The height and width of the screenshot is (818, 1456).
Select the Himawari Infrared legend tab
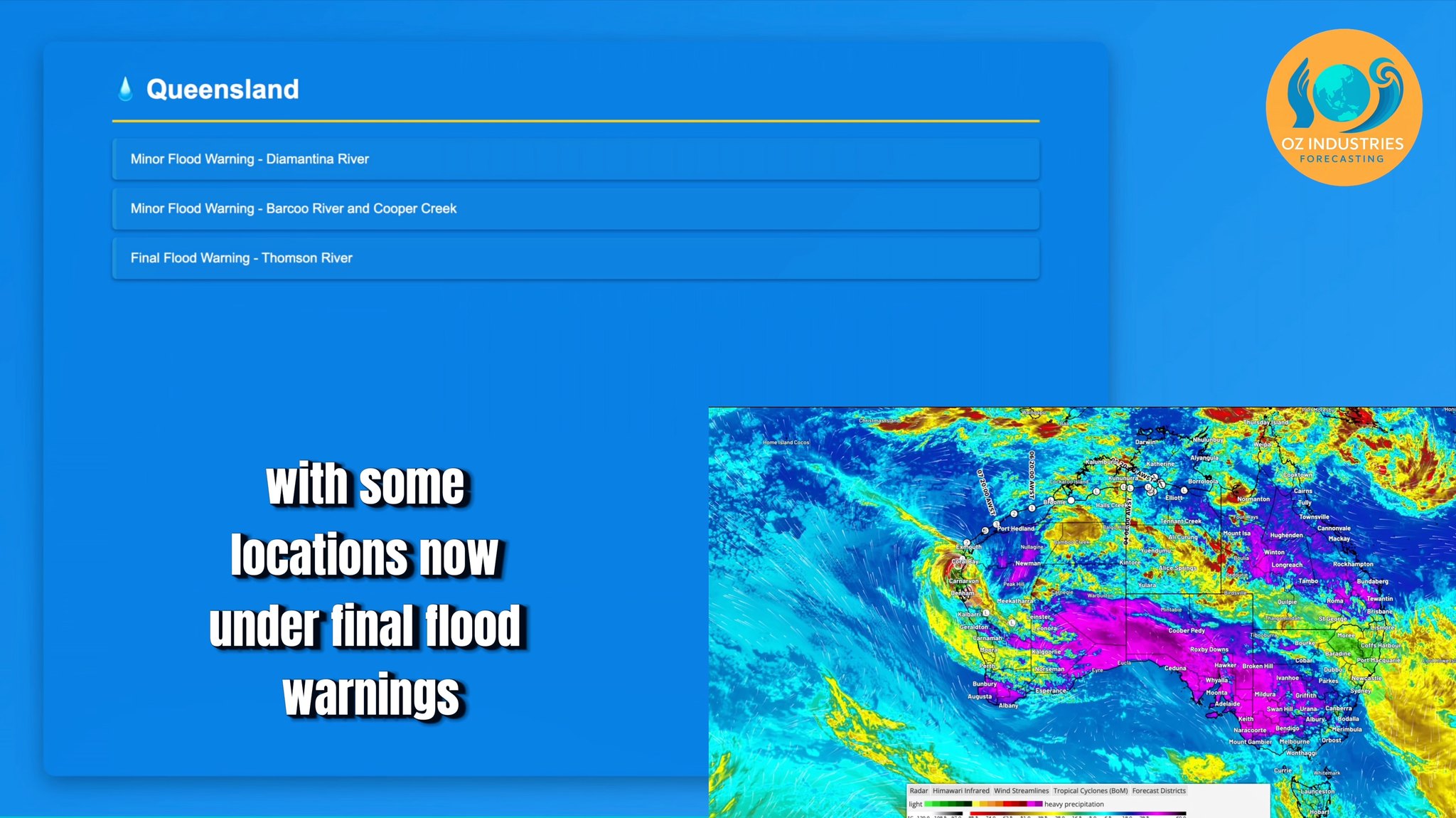[x=960, y=790]
